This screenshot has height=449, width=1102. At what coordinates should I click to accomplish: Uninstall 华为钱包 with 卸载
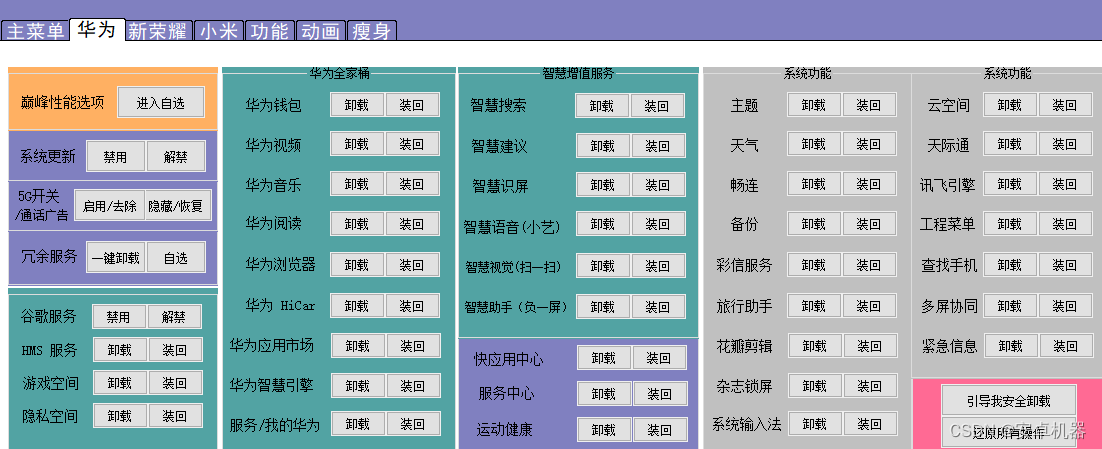pos(357,105)
